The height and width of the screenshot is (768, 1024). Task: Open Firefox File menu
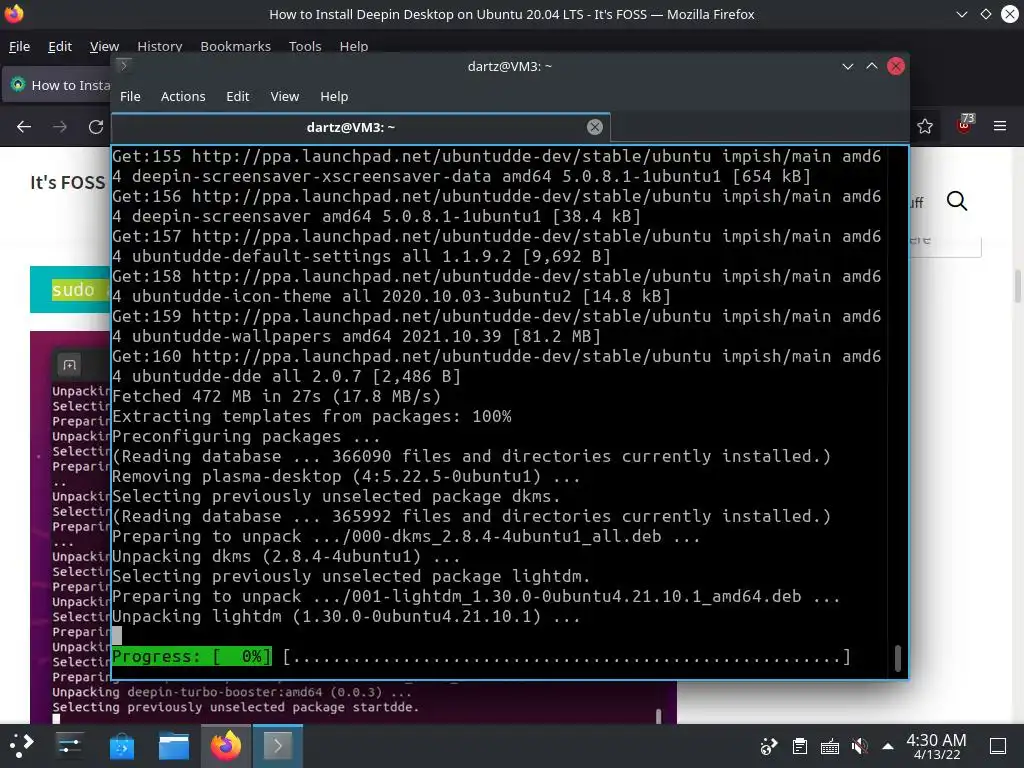tap(19, 46)
